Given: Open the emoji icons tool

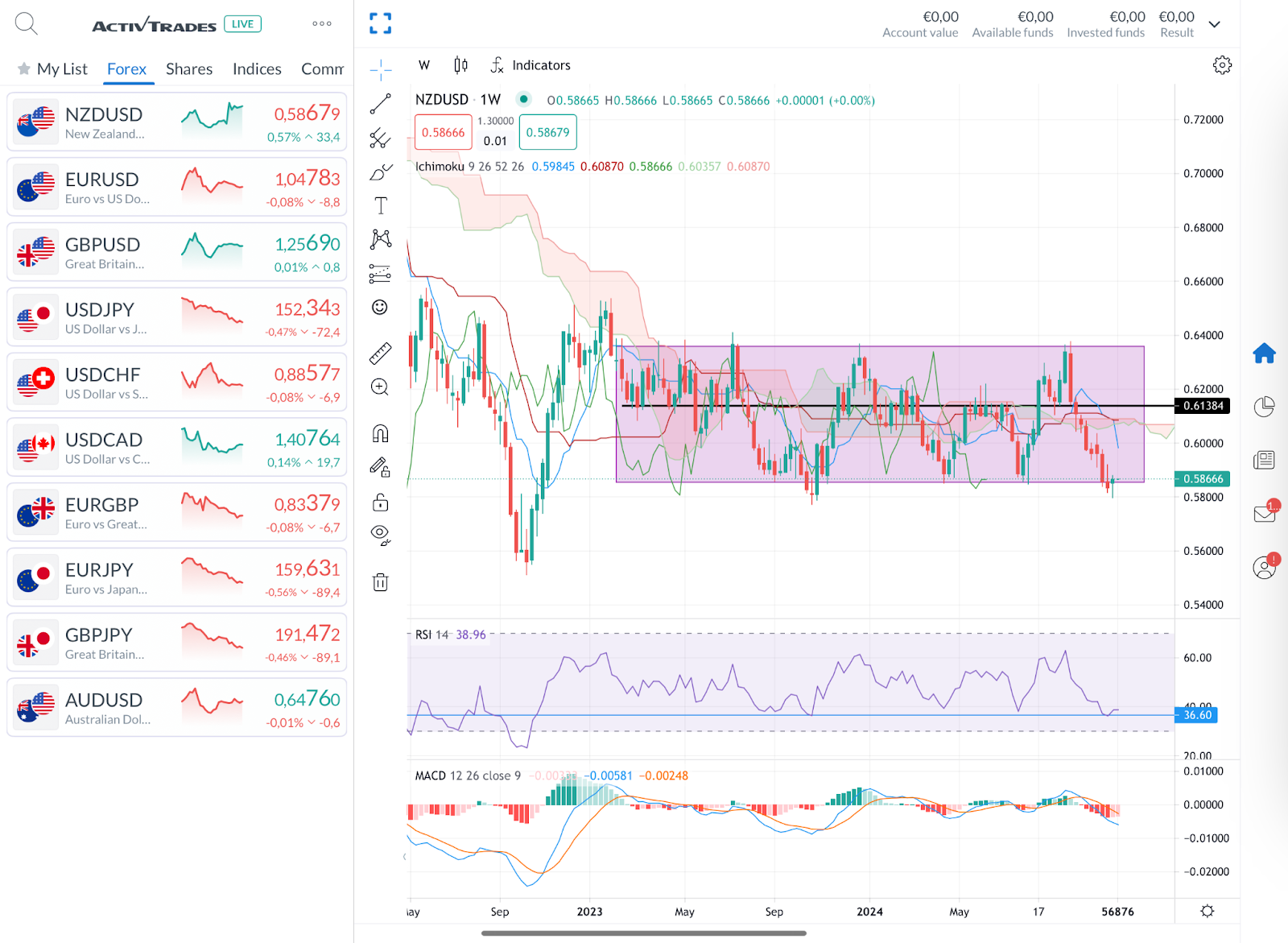Looking at the screenshot, I should [x=380, y=307].
